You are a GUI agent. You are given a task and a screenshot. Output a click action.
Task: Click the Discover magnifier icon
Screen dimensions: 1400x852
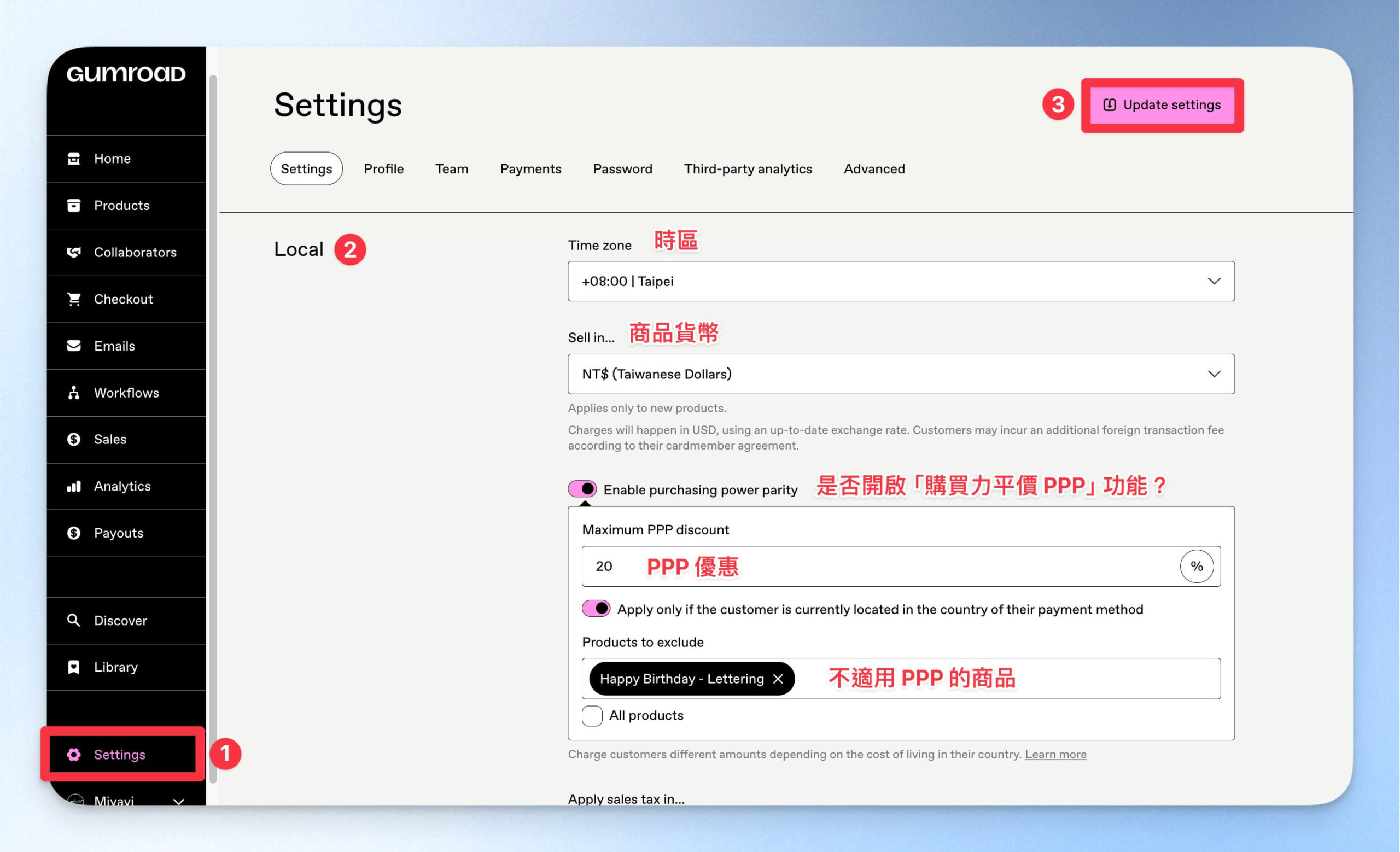coord(74,620)
